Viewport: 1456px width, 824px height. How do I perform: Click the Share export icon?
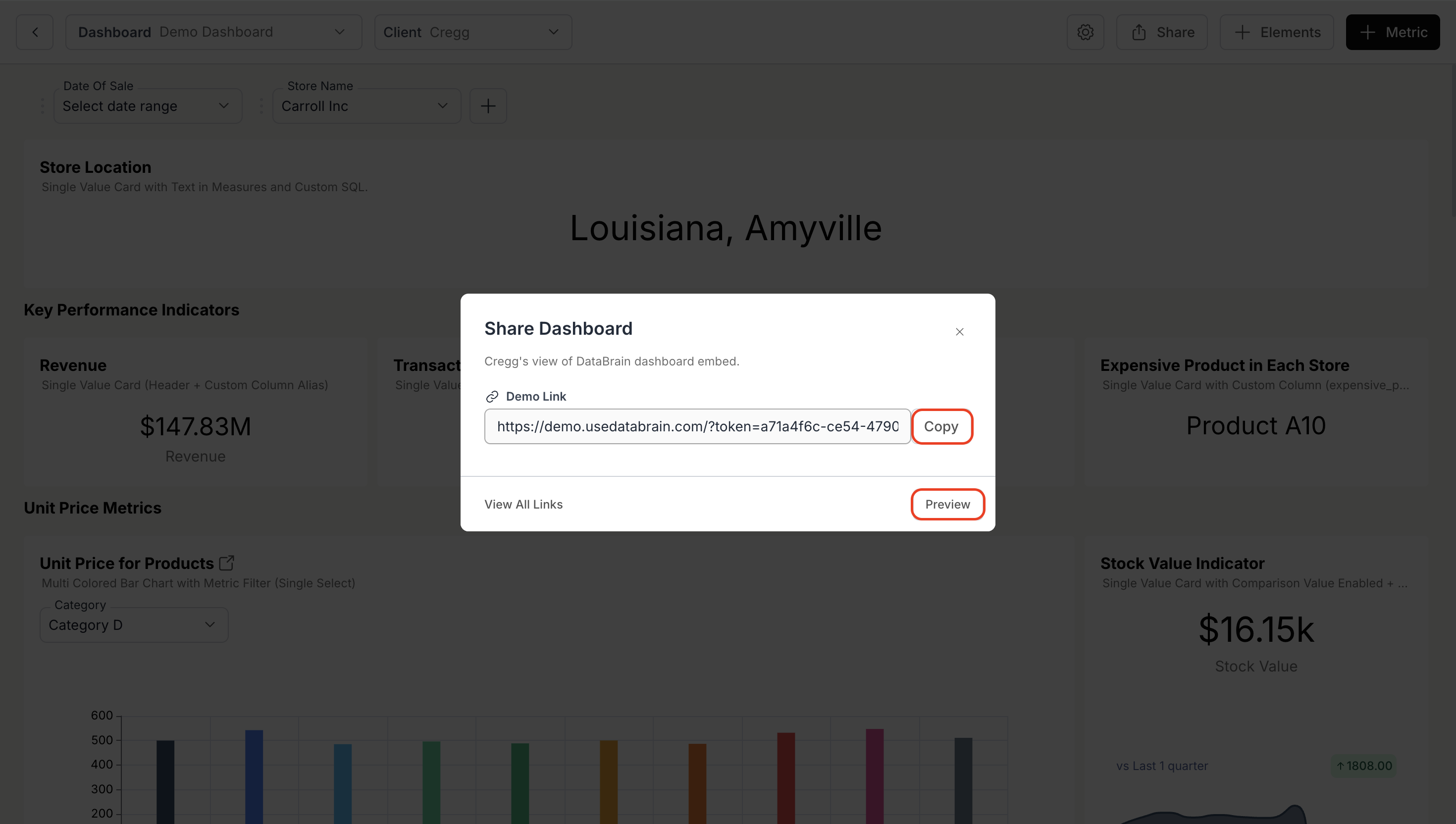pos(1139,32)
